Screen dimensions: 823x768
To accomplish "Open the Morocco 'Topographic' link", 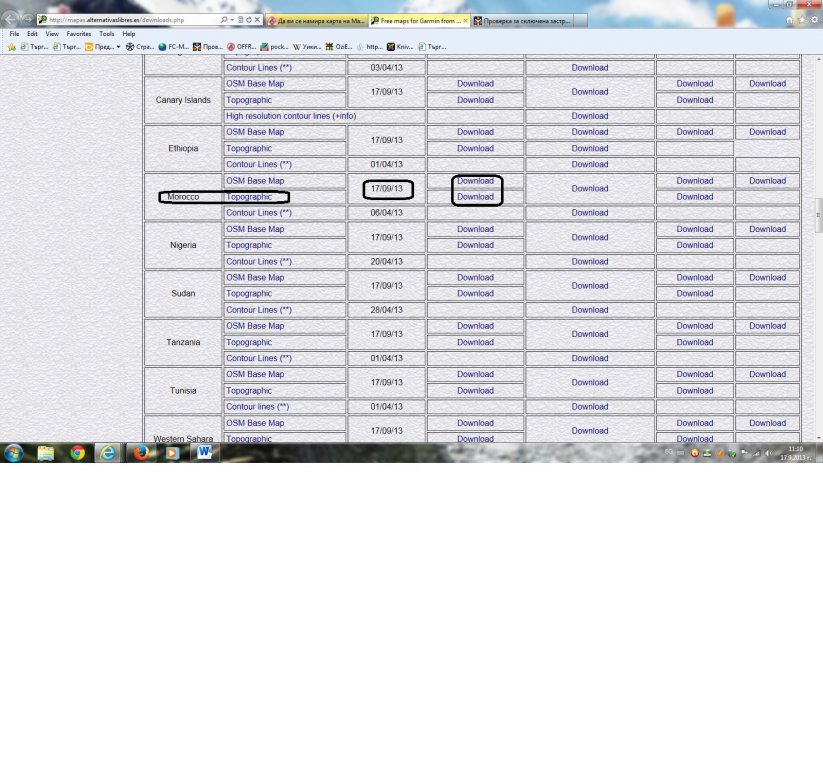I will coord(249,197).
